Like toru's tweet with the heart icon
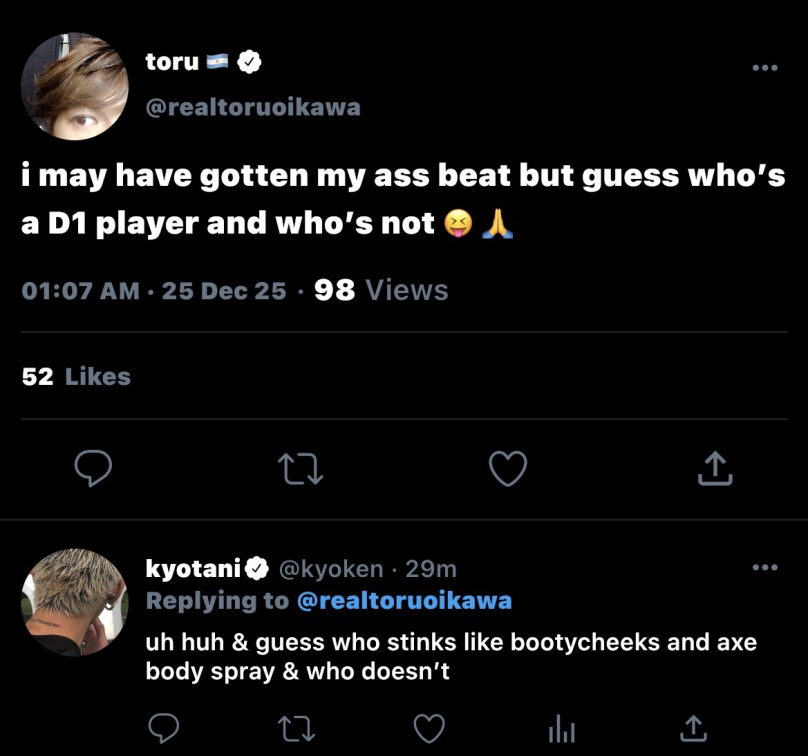Image resolution: width=808 pixels, height=756 pixels. pyautogui.click(x=508, y=468)
